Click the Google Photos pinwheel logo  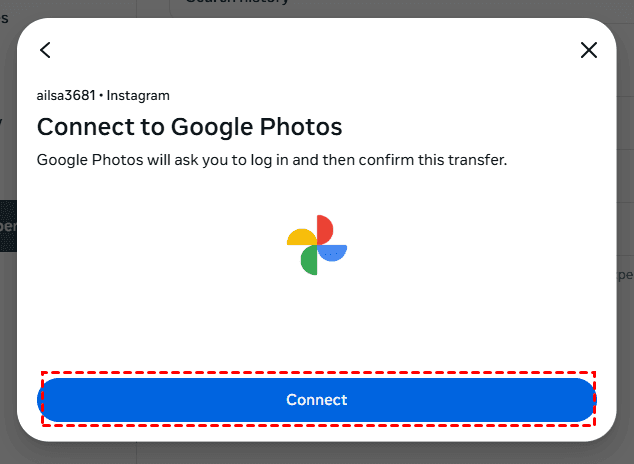317,245
